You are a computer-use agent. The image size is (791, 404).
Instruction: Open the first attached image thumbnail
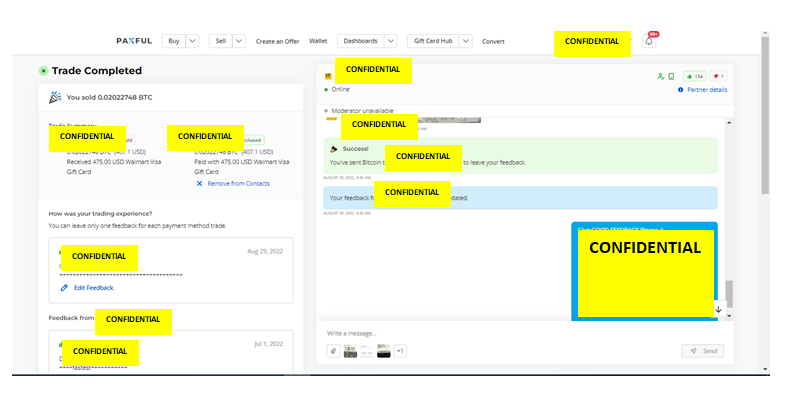[x=351, y=351]
